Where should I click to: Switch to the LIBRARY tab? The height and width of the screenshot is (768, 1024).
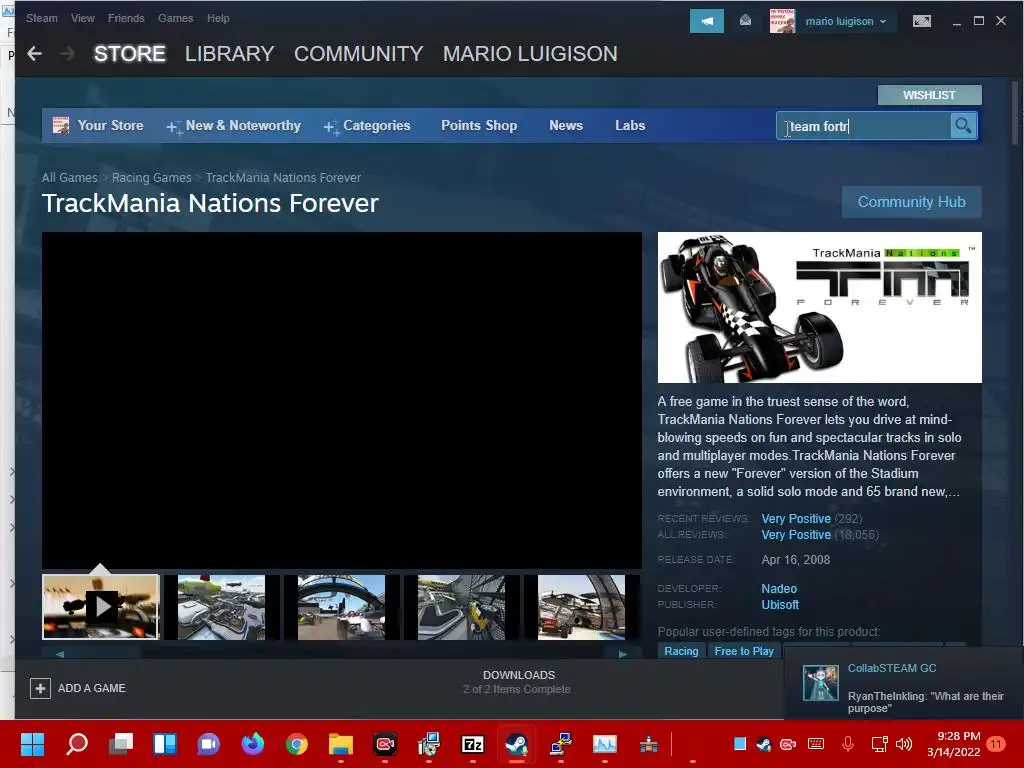pos(229,54)
